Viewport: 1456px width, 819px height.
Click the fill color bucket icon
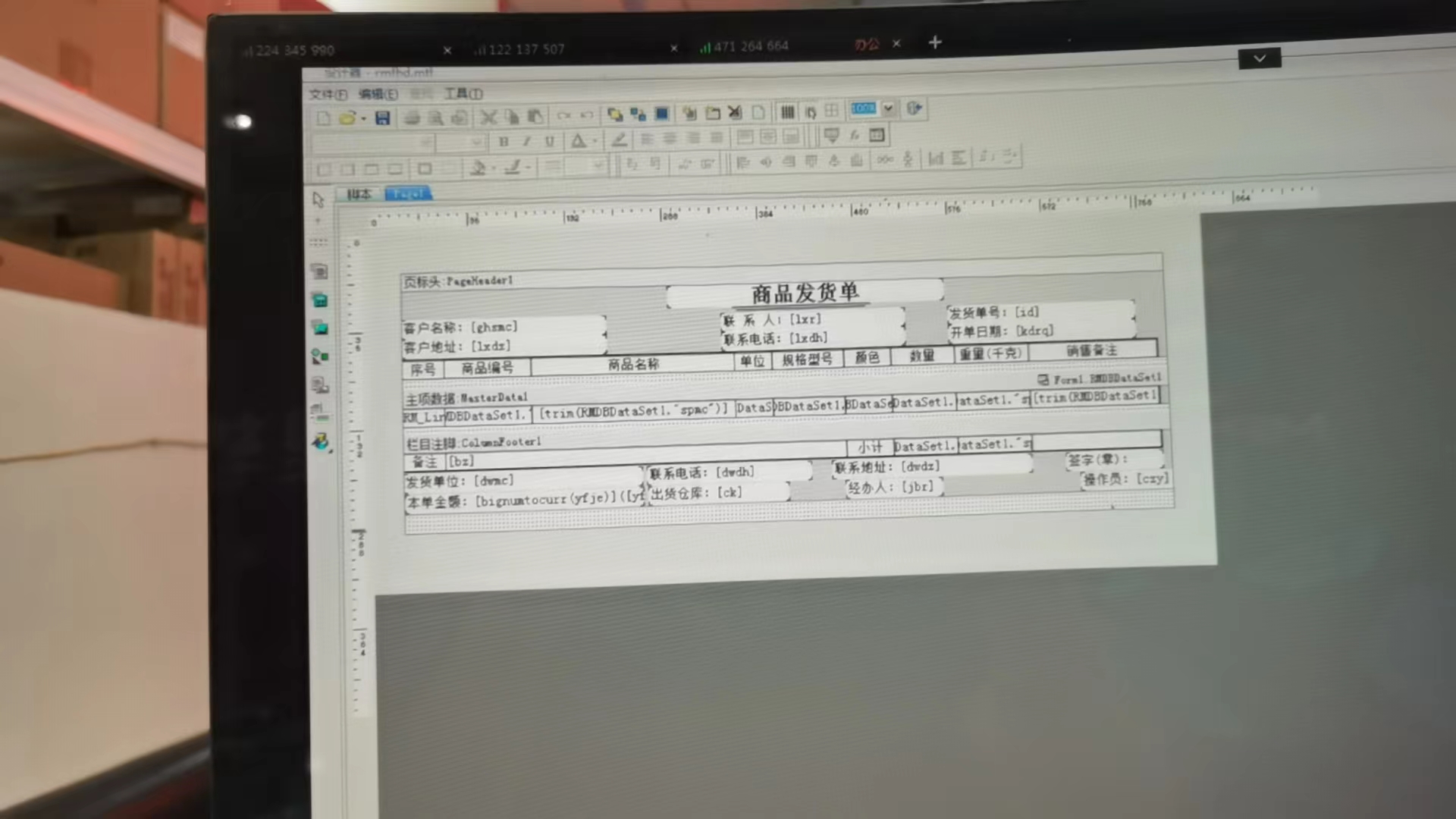pos(478,168)
